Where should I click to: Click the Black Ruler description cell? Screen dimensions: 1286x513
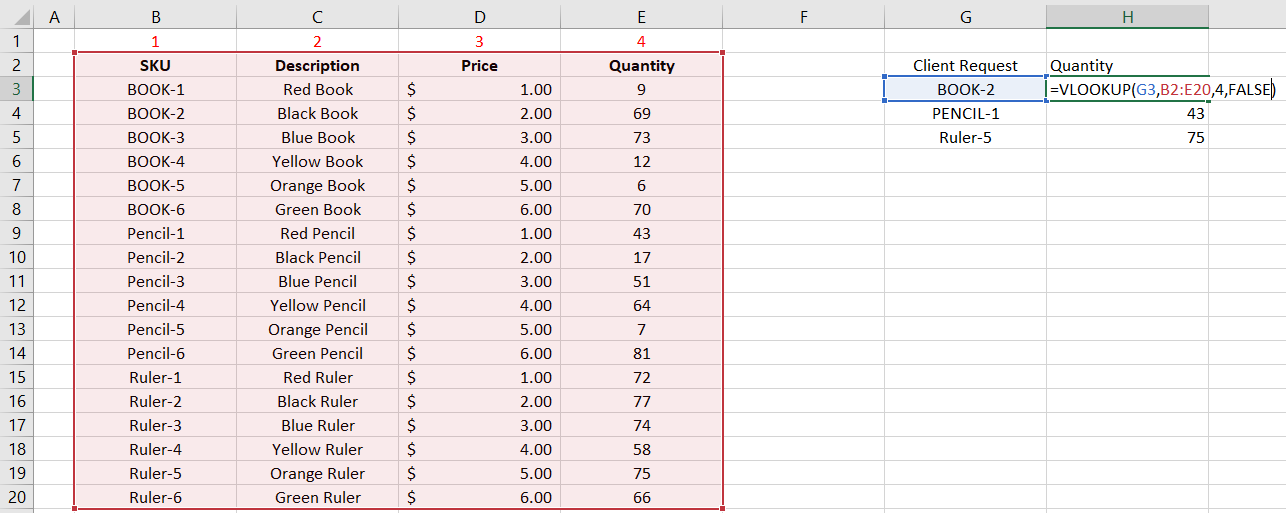(x=317, y=401)
